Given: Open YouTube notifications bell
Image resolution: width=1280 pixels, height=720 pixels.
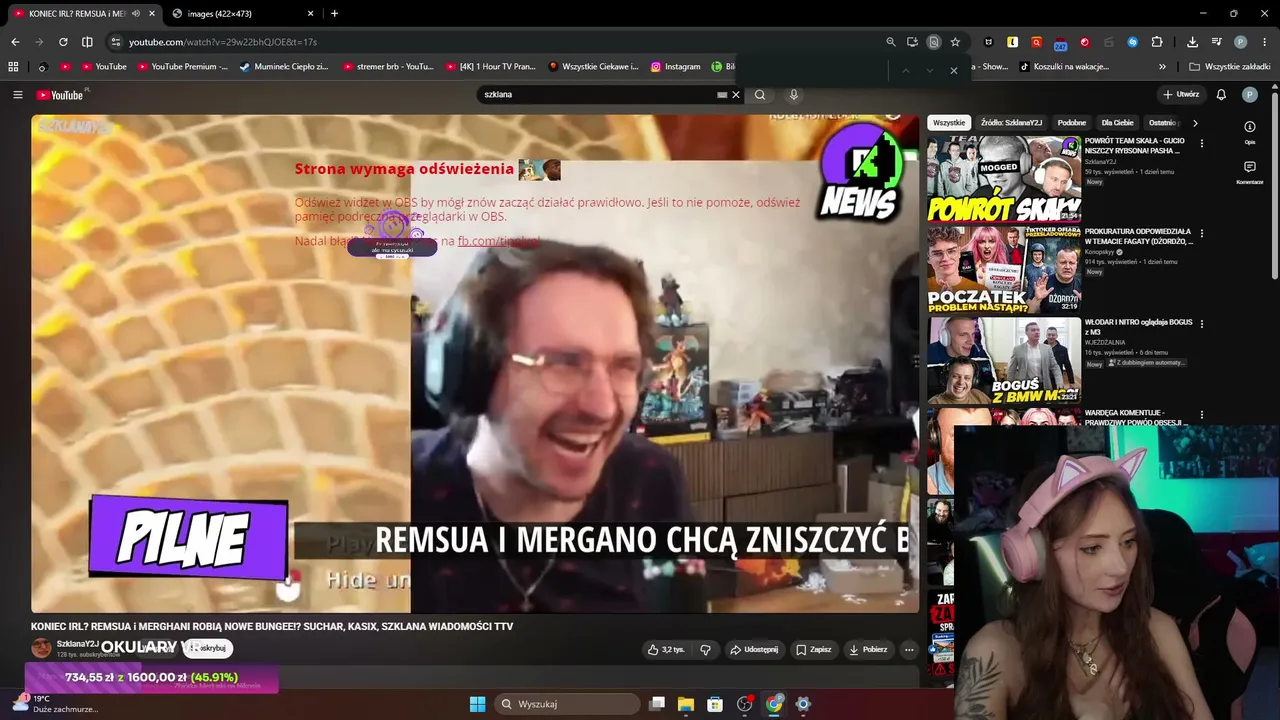Looking at the screenshot, I should pos(1221,95).
